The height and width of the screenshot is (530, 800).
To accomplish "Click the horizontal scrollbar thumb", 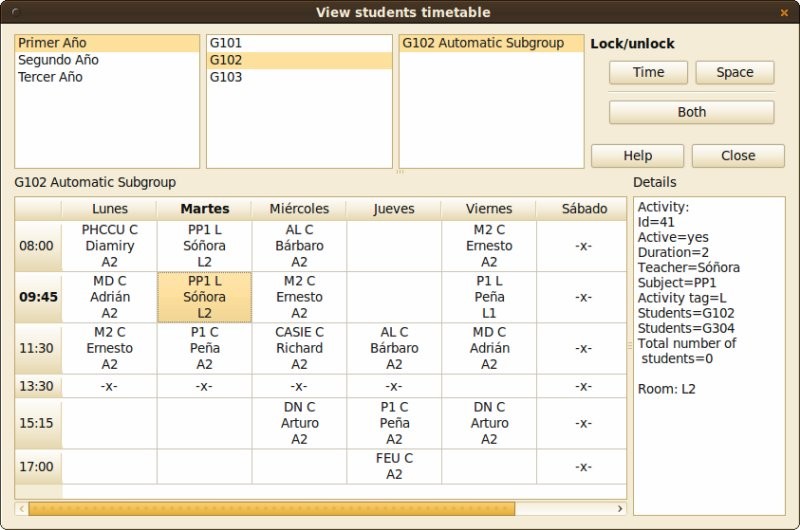I will point(271,509).
